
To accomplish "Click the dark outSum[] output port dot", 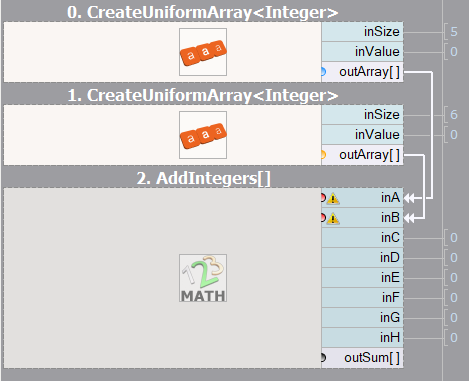I will point(323,357).
